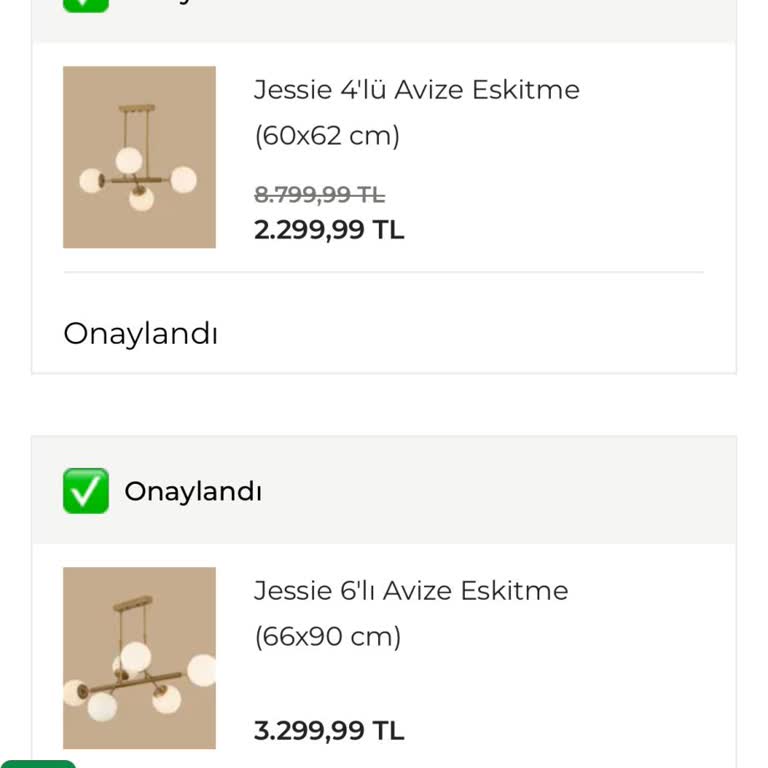Click the gray header strip above Jessie 4'lü

click(450, 18)
